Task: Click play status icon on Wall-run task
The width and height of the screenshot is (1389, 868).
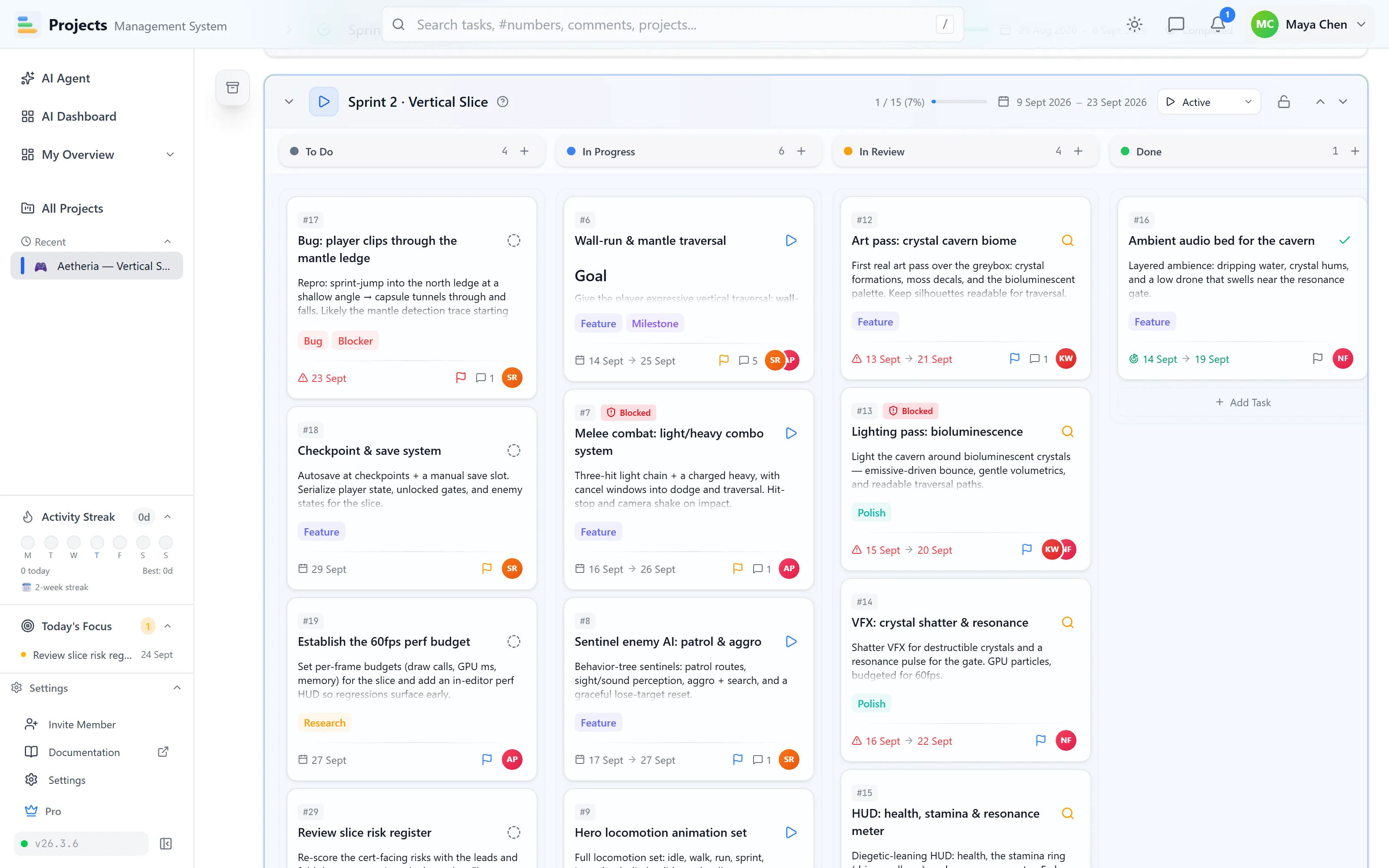Action: coord(791,240)
